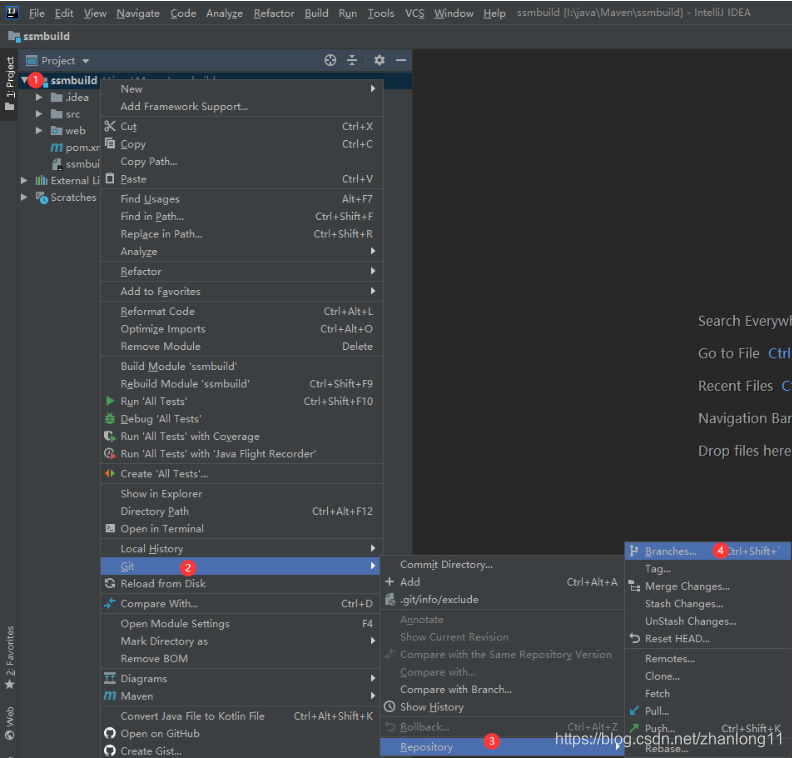This screenshot has height=758, width=792.
Task: Select Git in context menu
Action: point(240,566)
